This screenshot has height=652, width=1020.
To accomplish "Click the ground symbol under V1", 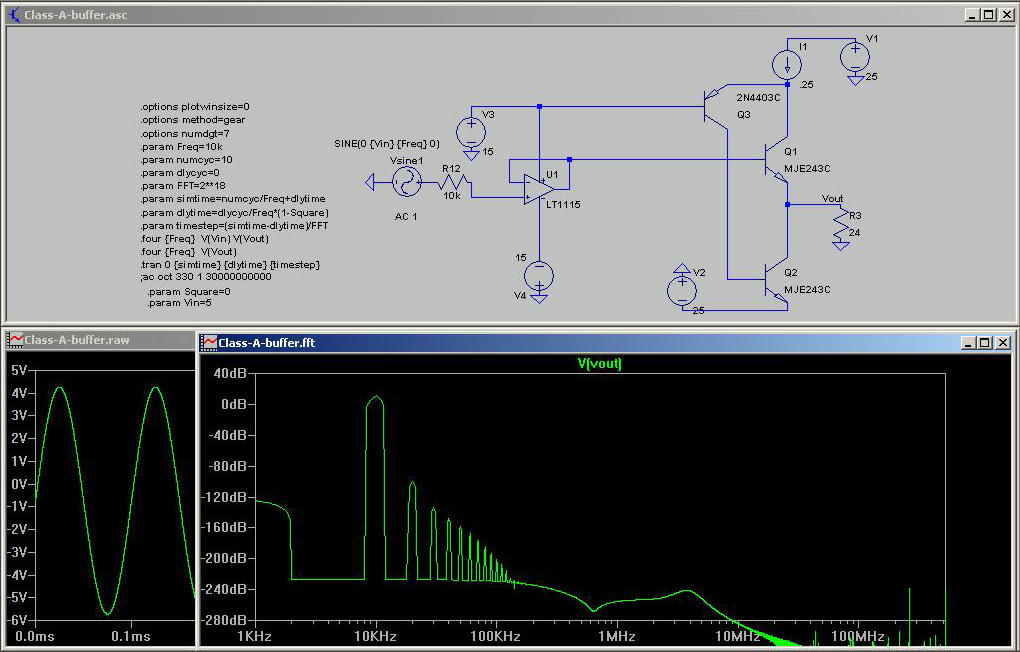I will click(x=855, y=79).
